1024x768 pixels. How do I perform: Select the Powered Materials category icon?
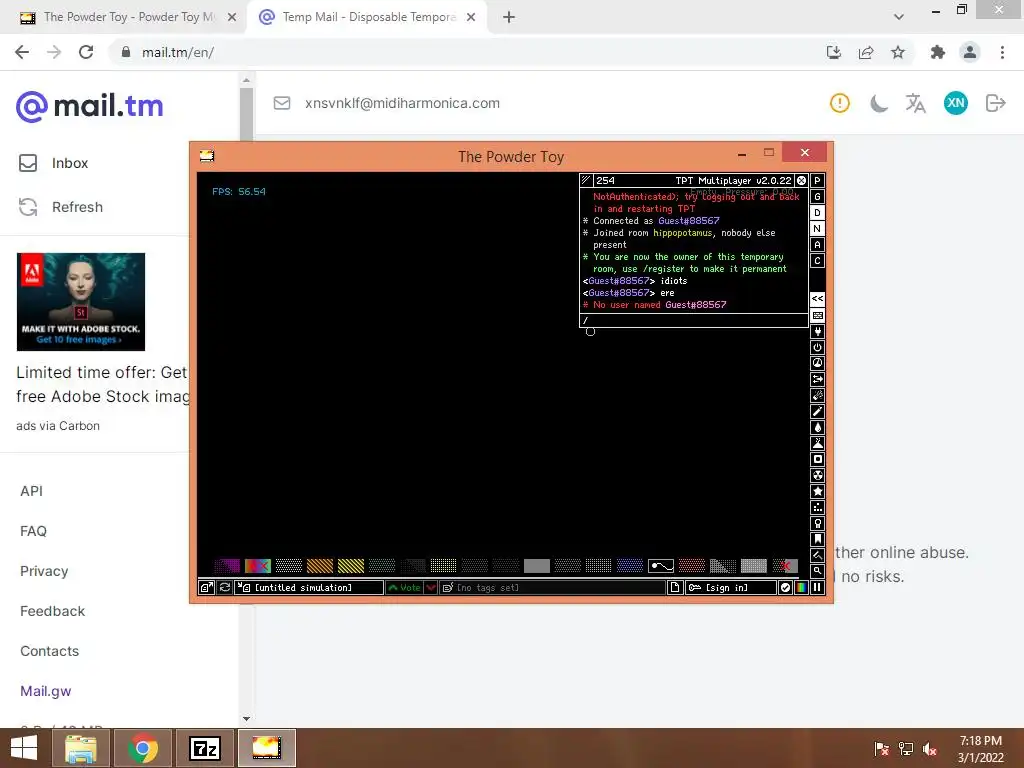(x=818, y=347)
